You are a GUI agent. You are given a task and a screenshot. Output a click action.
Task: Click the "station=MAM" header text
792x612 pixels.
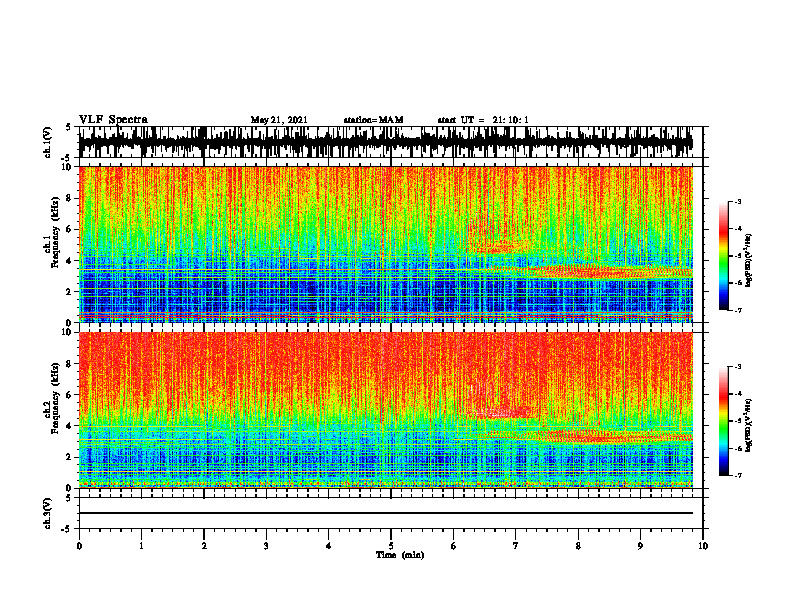373,120
